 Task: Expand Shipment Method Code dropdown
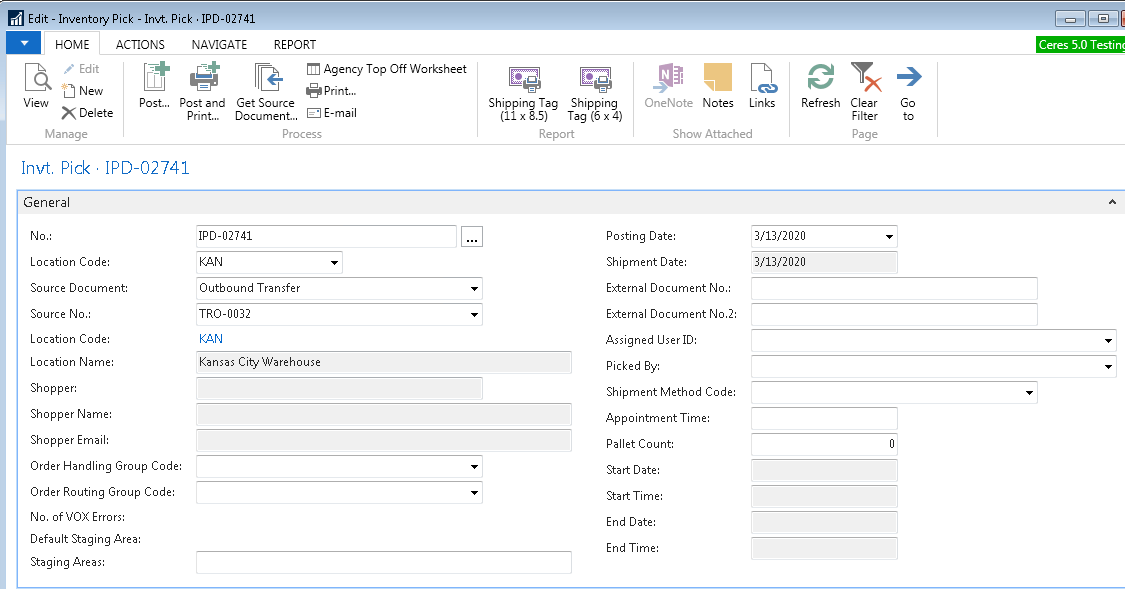click(x=1029, y=393)
